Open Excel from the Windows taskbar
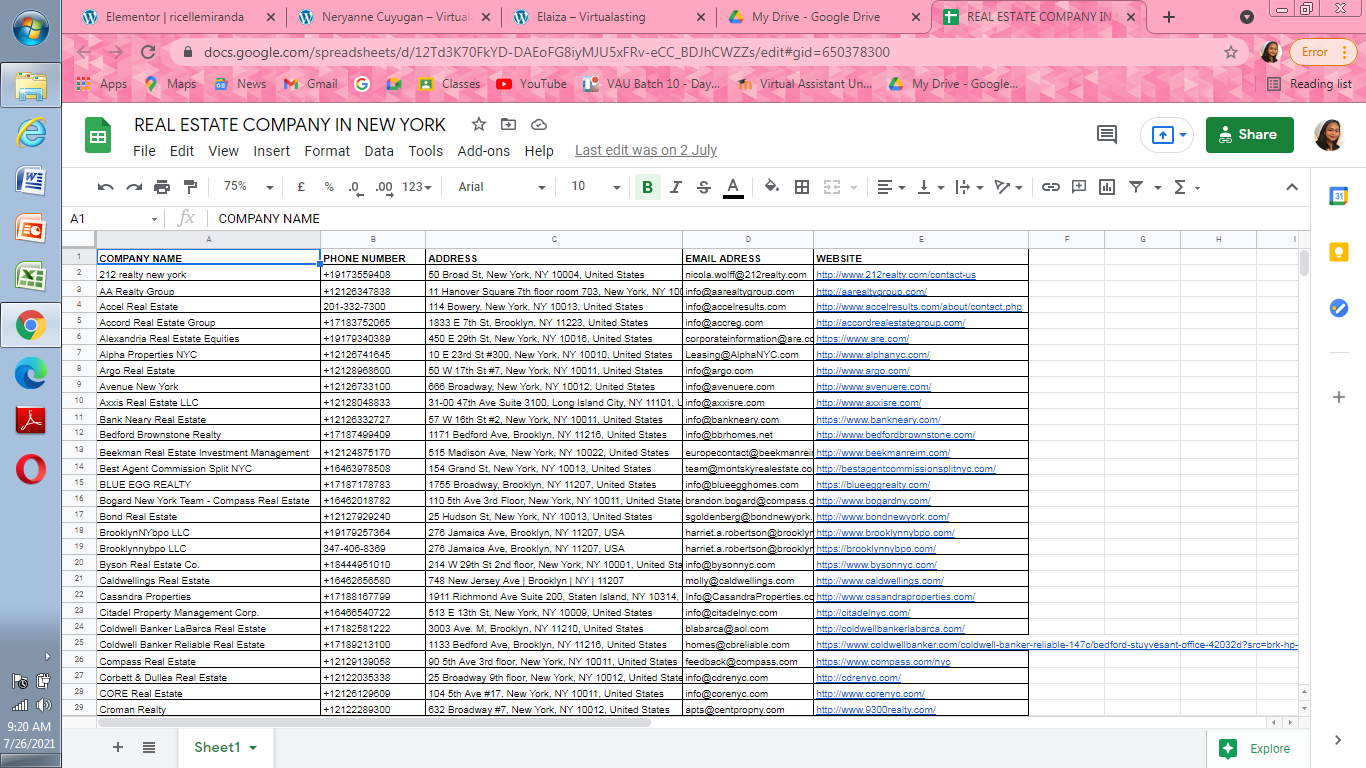1366x768 pixels. click(30, 276)
